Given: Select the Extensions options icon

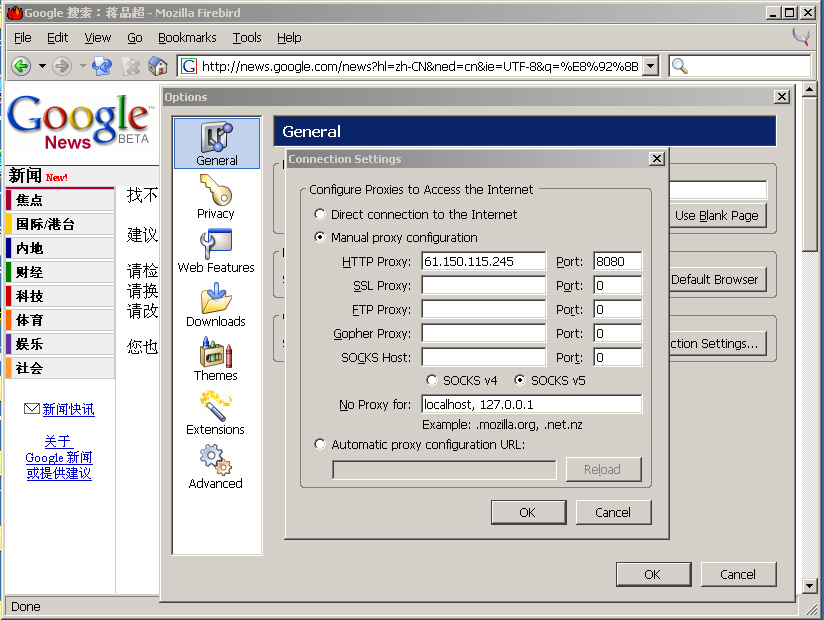Looking at the screenshot, I should (x=216, y=413).
